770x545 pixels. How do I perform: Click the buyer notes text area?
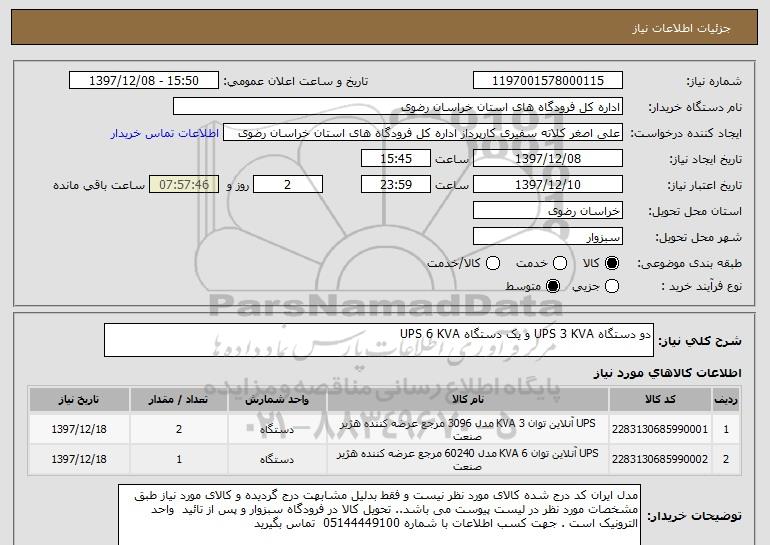379,516
